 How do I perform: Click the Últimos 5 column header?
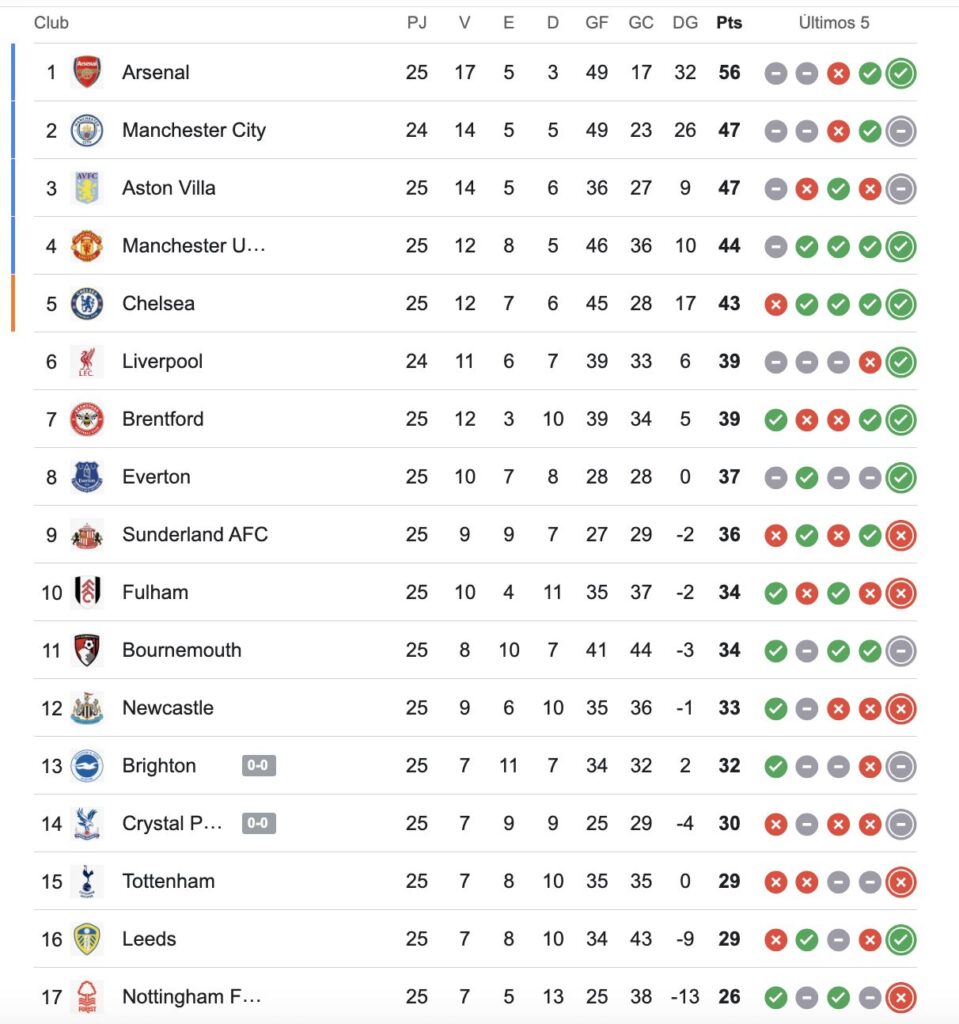[x=834, y=22]
